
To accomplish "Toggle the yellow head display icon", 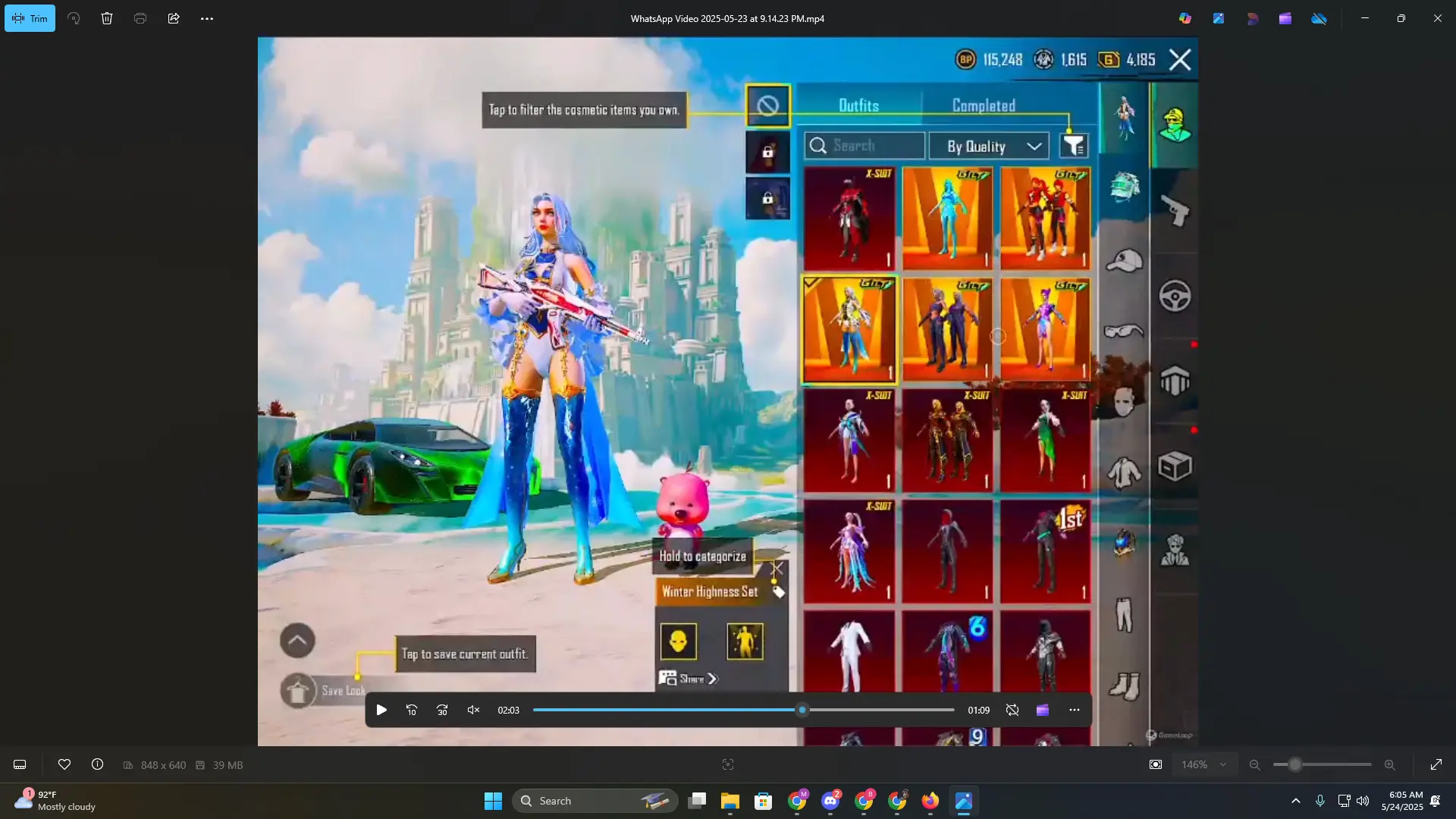I will [x=678, y=642].
